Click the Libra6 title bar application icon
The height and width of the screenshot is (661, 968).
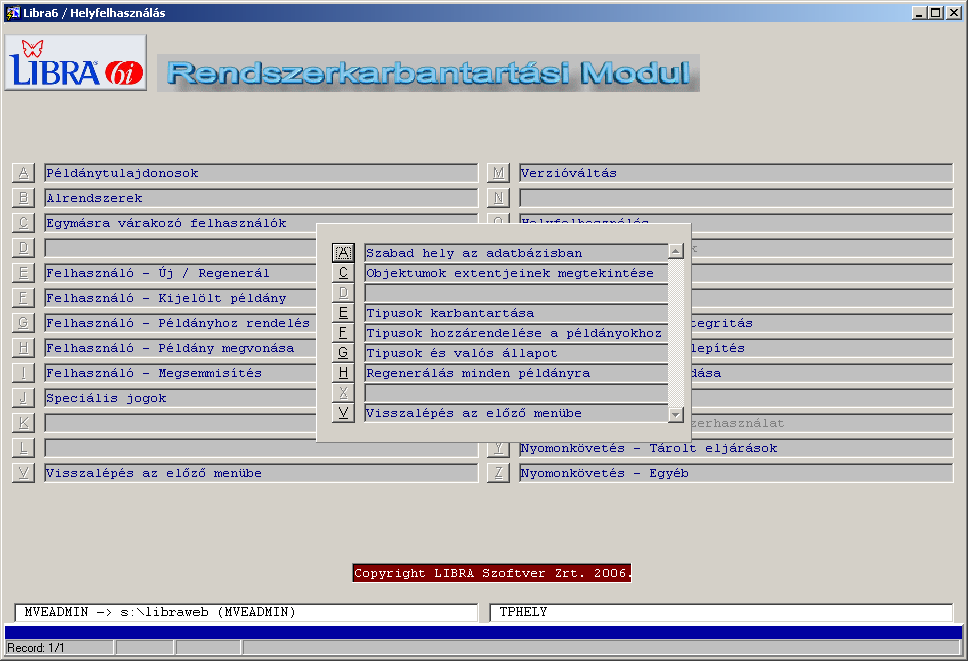point(12,12)
